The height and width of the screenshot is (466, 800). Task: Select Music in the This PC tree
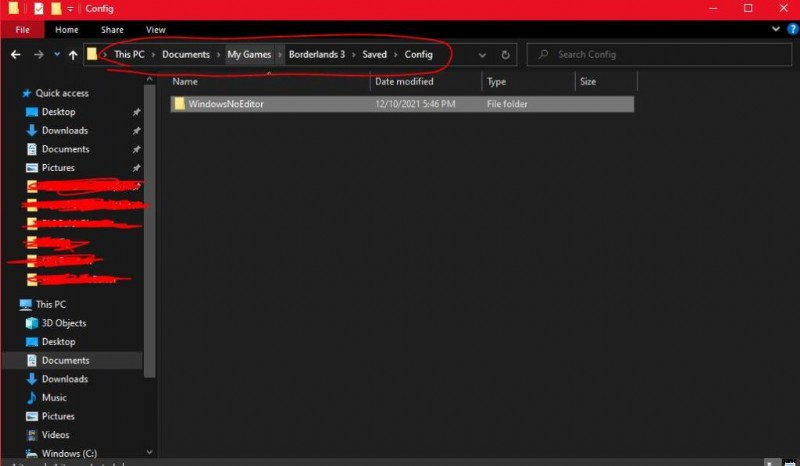click(x=54, y=398)
